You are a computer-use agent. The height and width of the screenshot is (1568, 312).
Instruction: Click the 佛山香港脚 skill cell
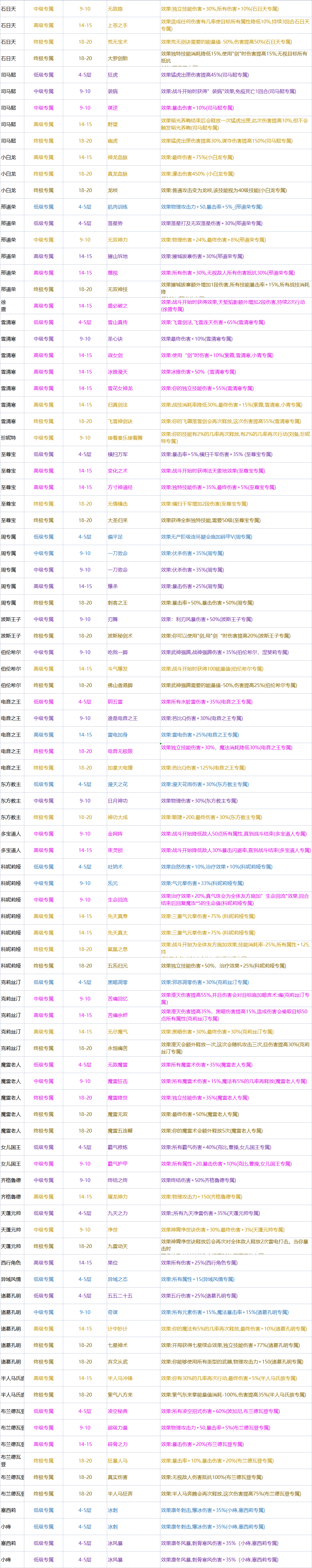pyautogui.click(x=120, y=685)
